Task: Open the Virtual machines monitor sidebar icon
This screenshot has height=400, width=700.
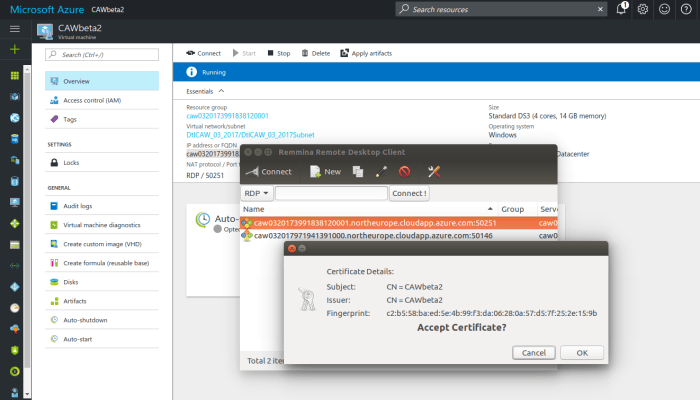Action: pyautogui.click(x=15, y=202)
